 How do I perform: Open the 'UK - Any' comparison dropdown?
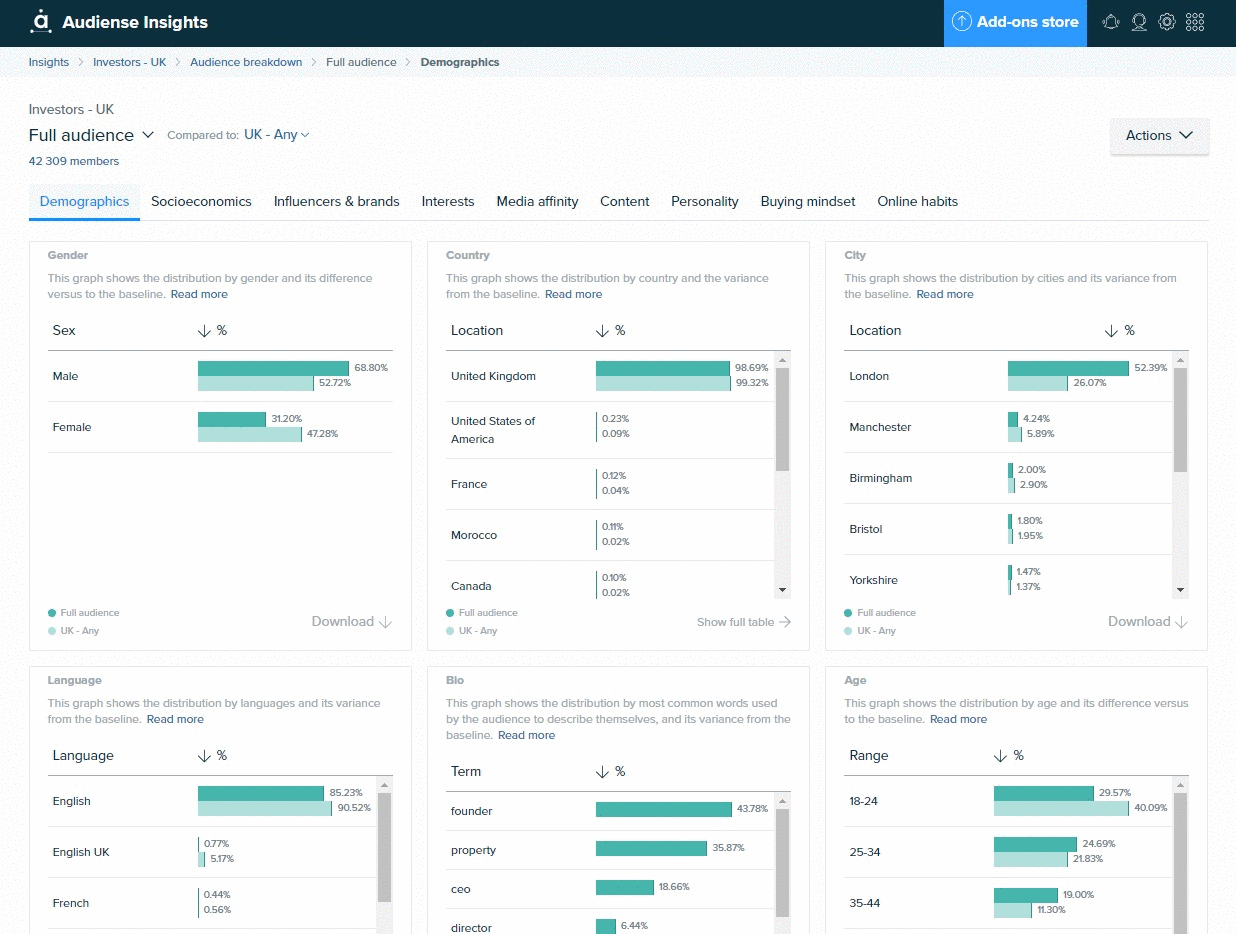(277, 135)
